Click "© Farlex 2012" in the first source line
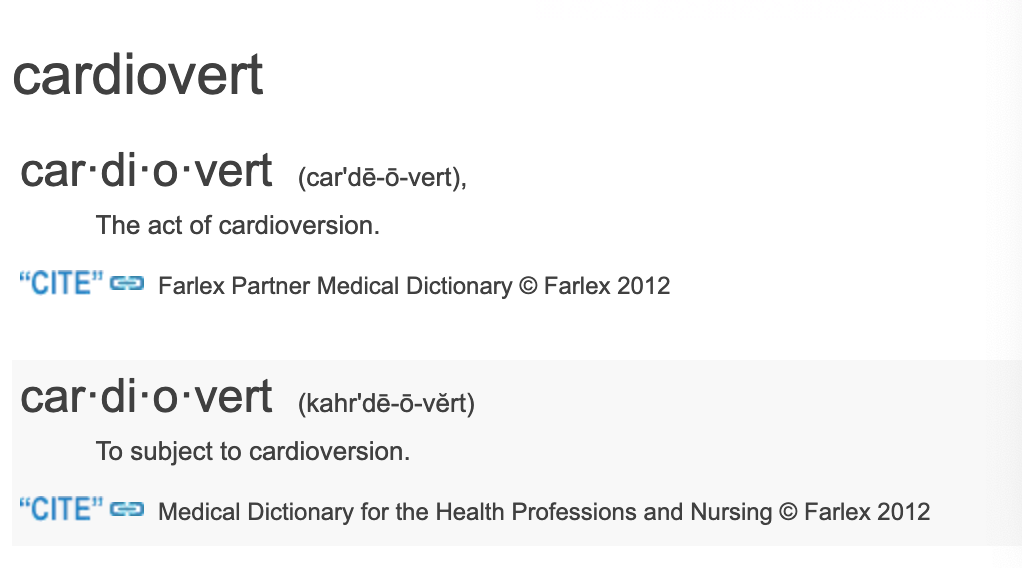 594,286
